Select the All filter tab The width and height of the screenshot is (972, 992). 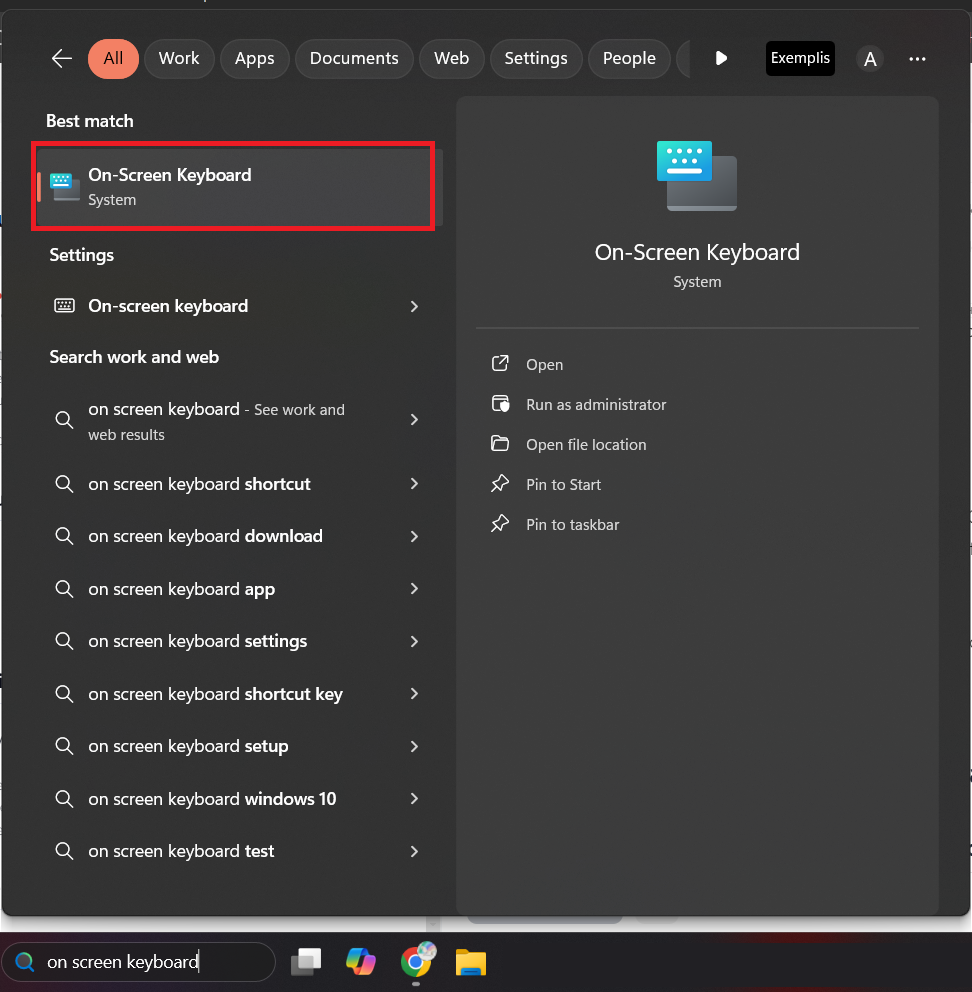(x=113, y=59)
